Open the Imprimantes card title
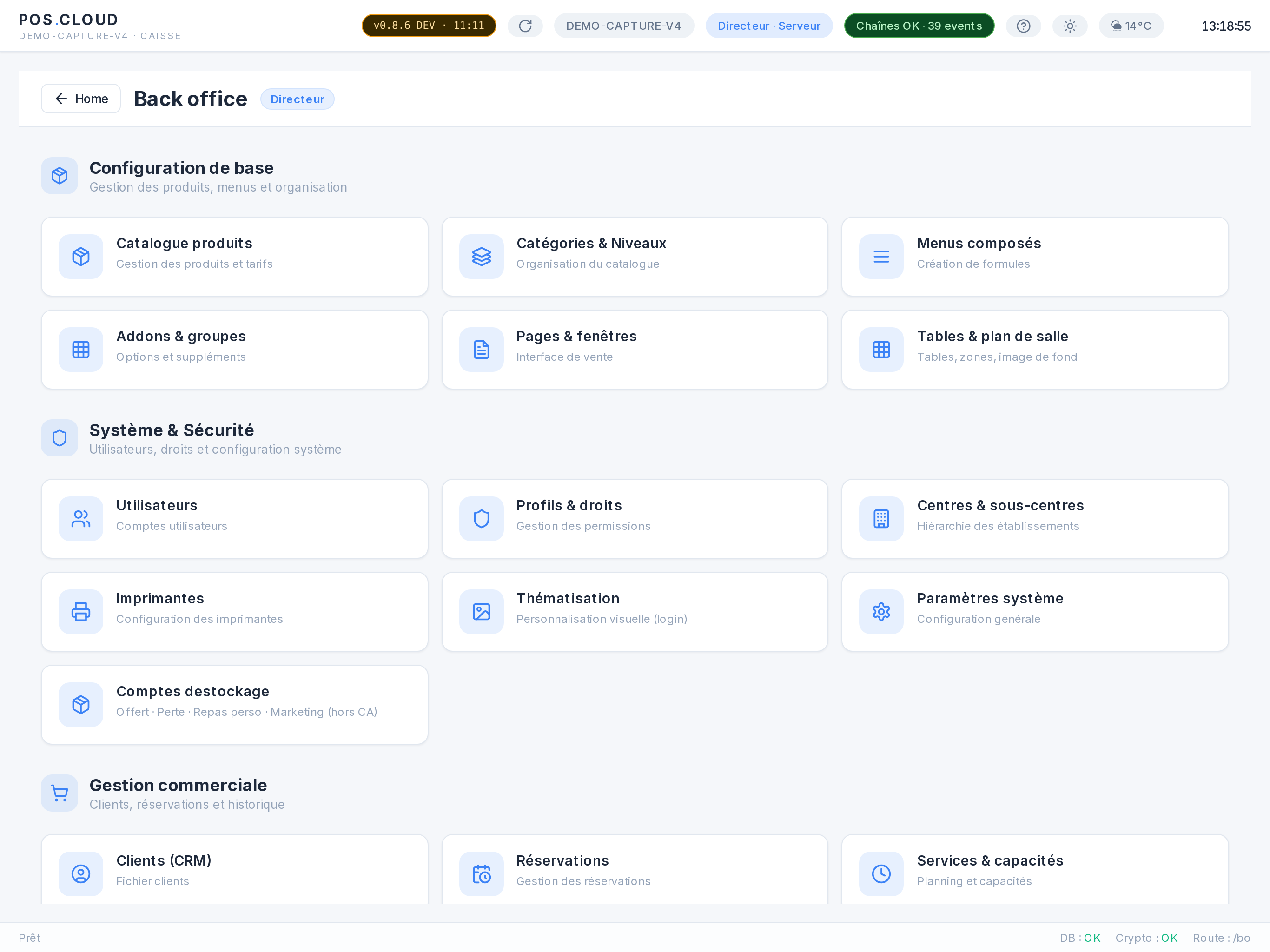1270x952 pixels. pos(160,599)
